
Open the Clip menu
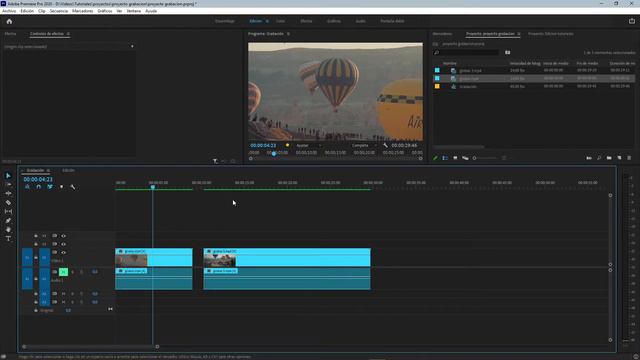click(x=42, y=11)
